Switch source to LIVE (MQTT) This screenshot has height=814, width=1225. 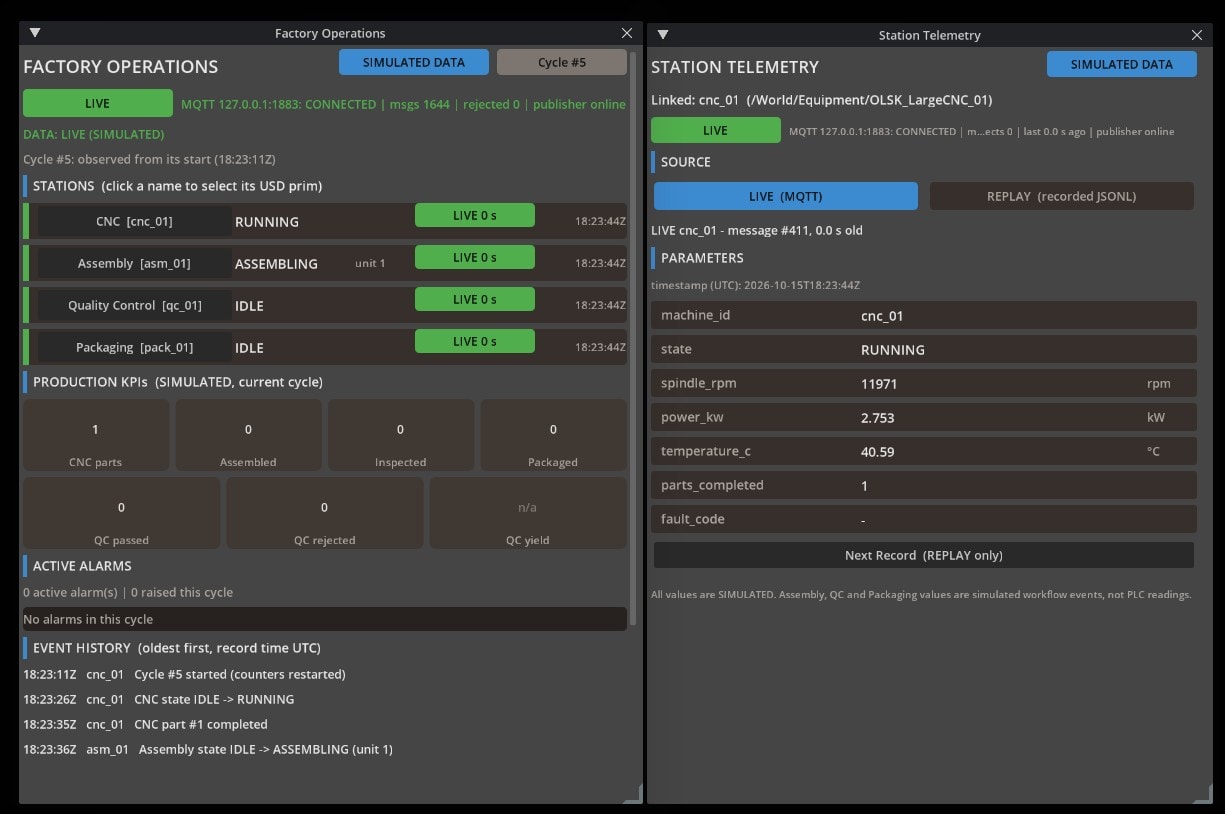(786, 196)
